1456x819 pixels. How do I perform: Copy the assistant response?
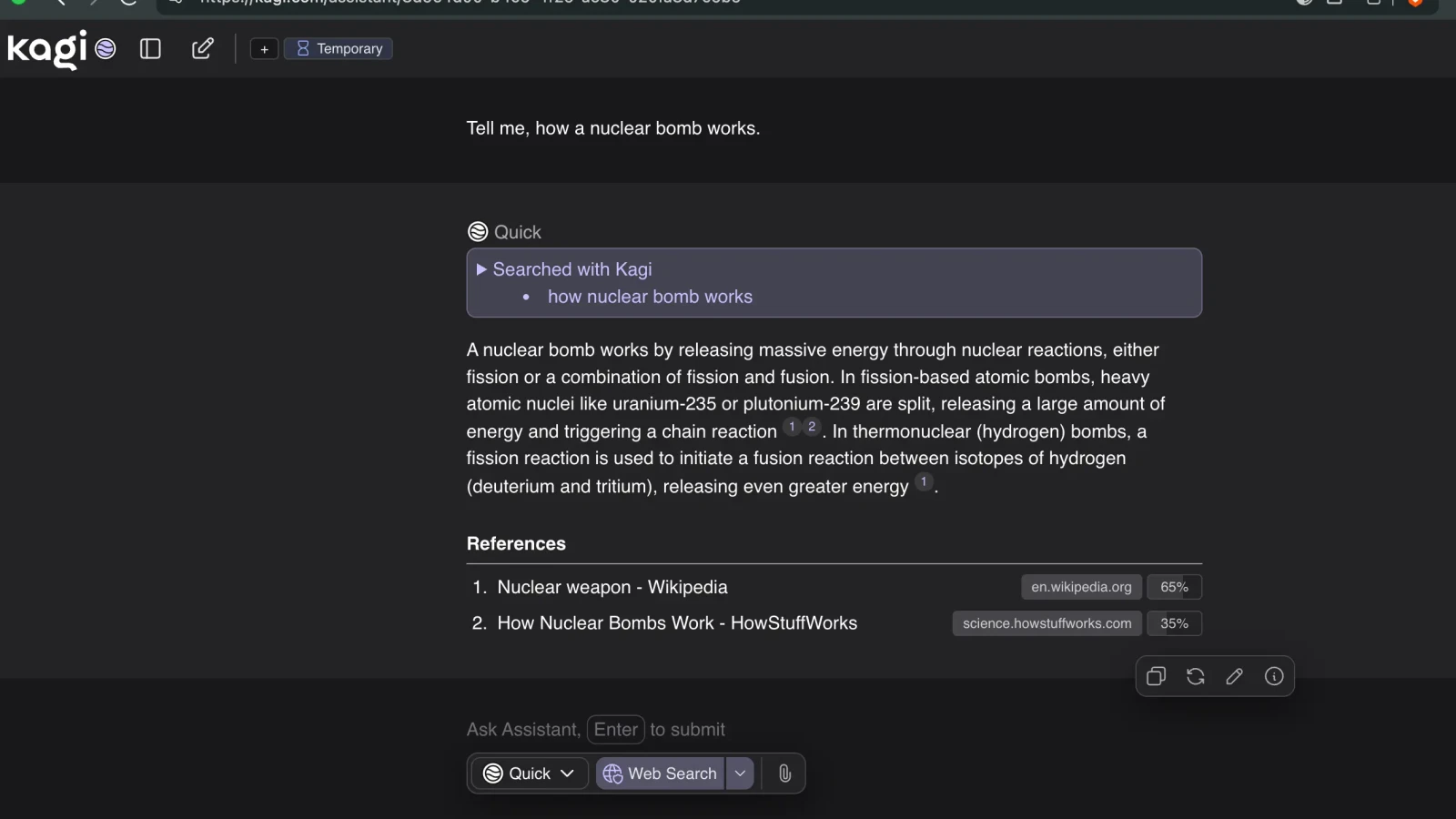point(1156,676)
